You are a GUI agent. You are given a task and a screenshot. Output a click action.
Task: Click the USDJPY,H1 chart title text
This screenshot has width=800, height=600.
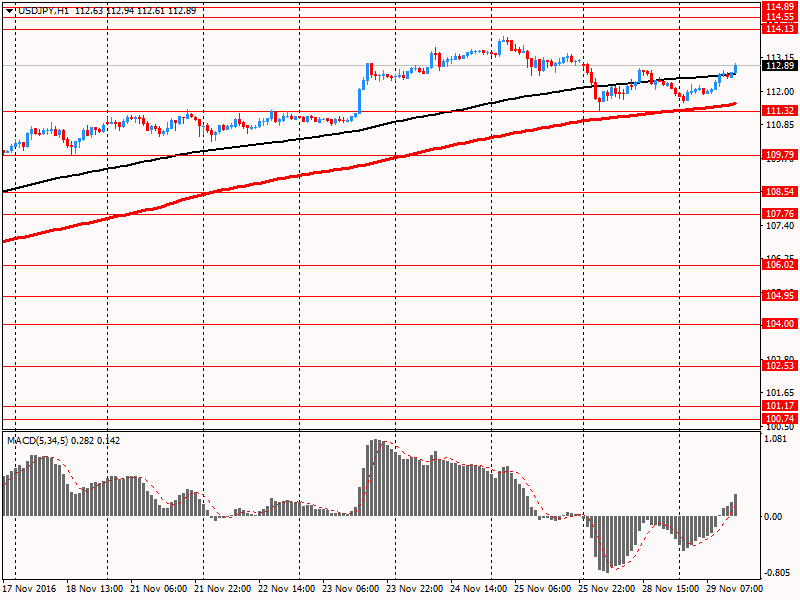click(43, 11)
